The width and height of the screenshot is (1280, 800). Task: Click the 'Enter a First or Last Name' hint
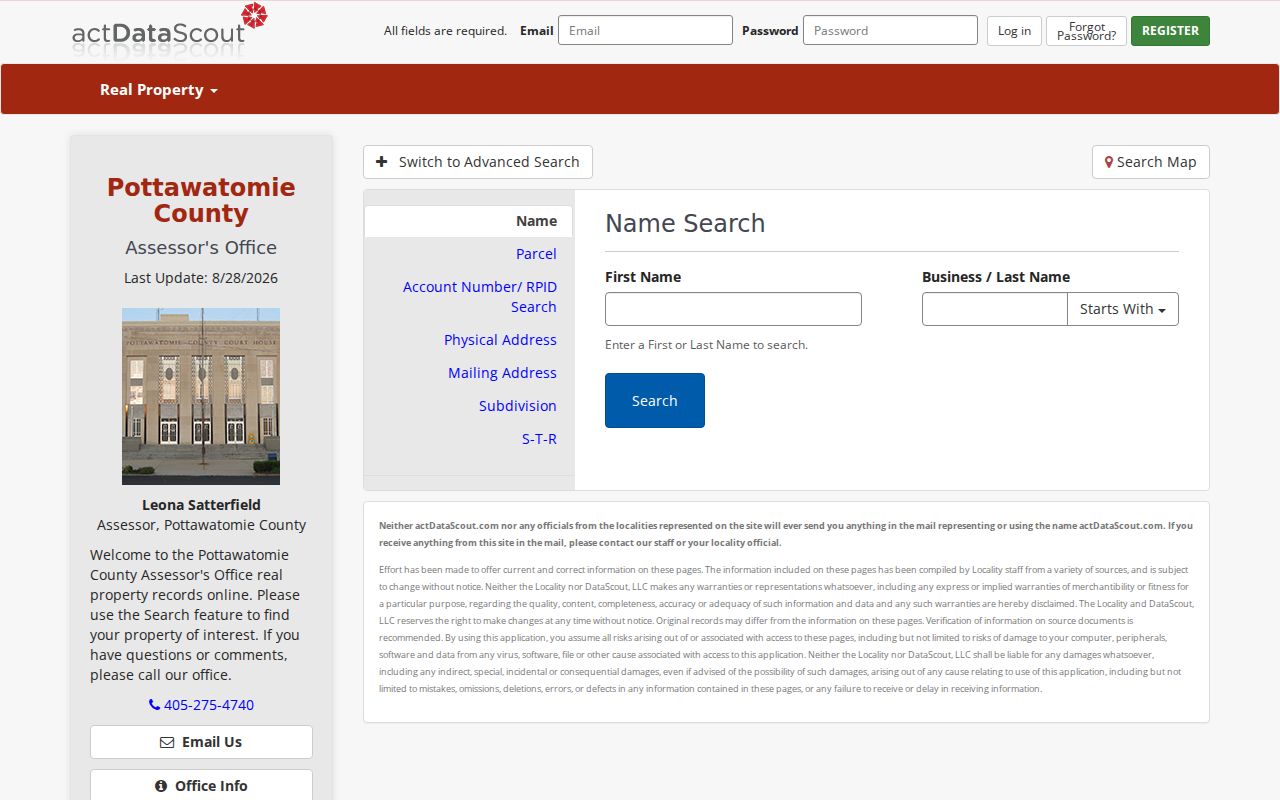706,345
